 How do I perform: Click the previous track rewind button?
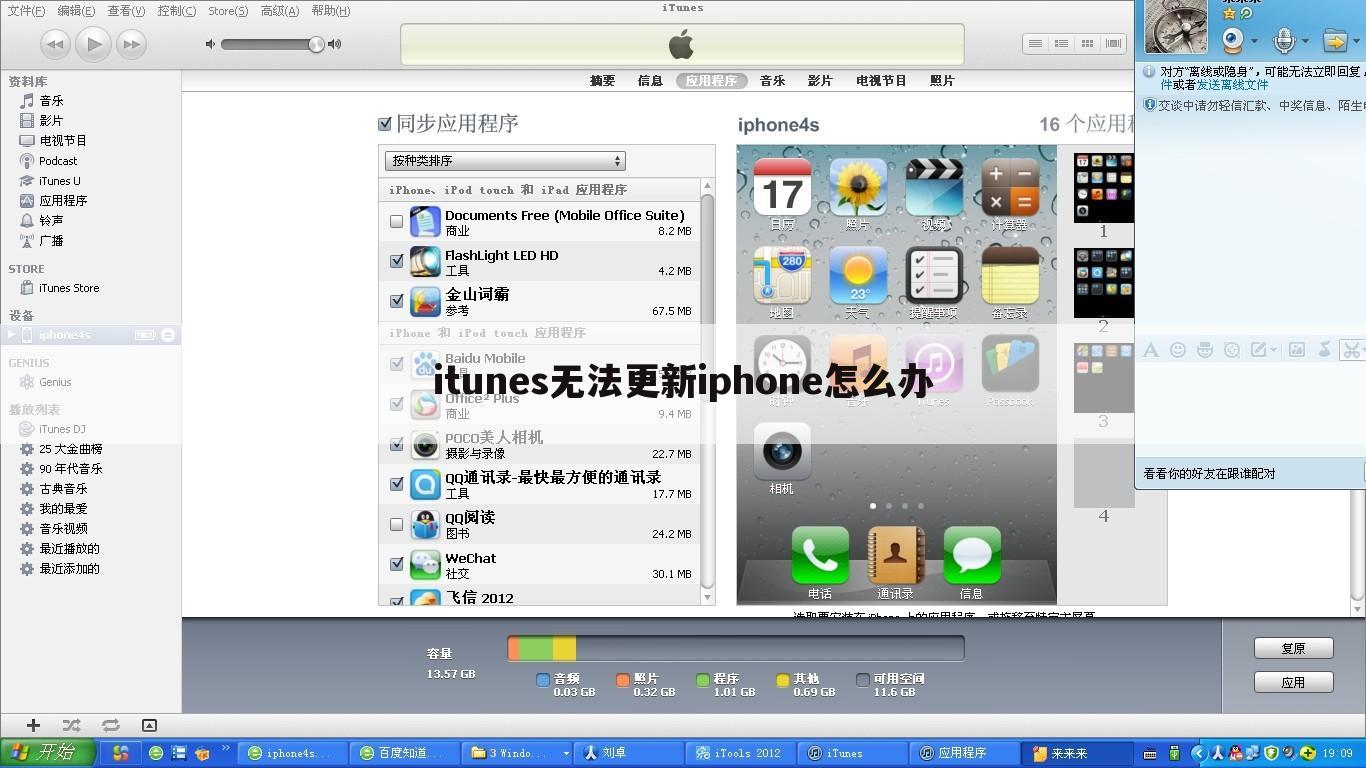(x=55, y=44)
